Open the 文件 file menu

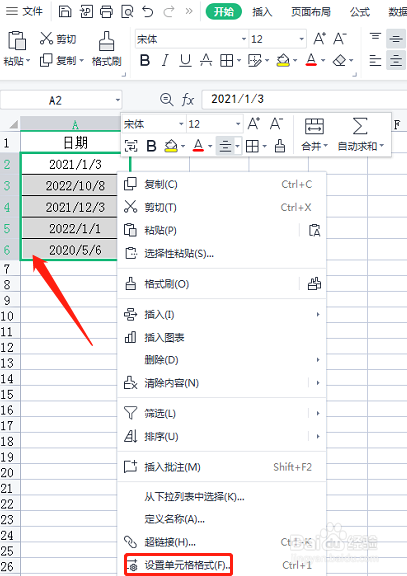pyautogui.click(x=25, y=11)
